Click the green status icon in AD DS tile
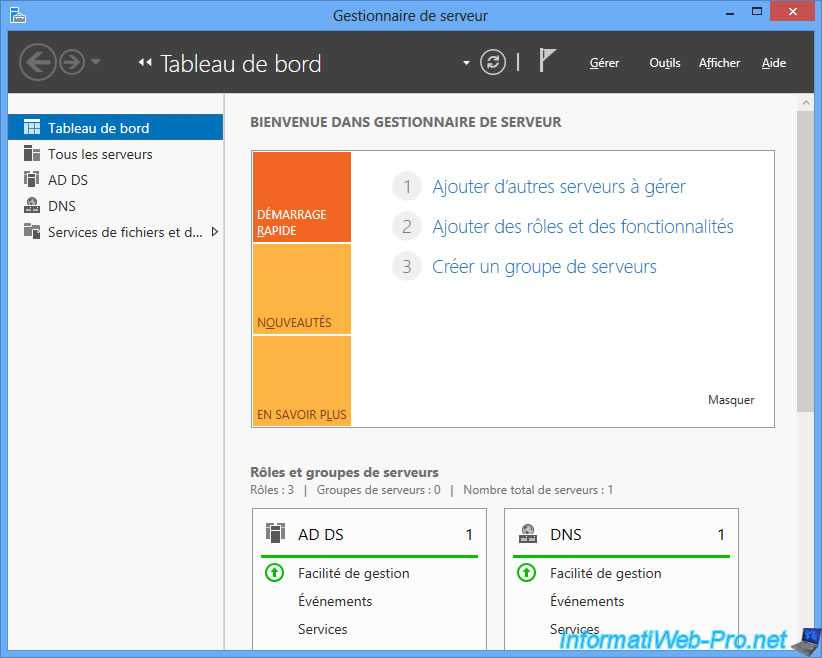Viewport: 822px width, 658px height. [x=275, y=573]
